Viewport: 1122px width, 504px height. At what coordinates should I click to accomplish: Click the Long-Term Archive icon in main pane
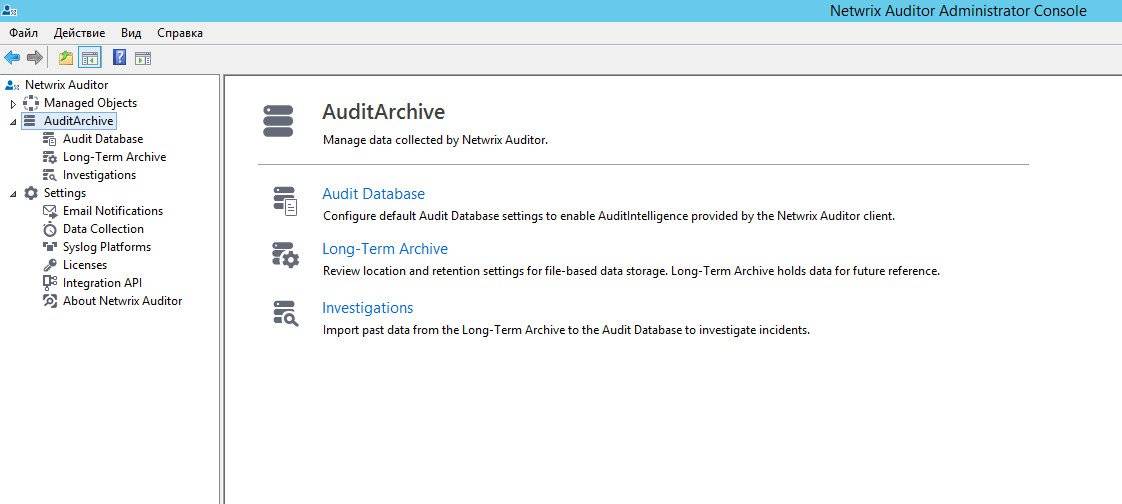(286, 255)
